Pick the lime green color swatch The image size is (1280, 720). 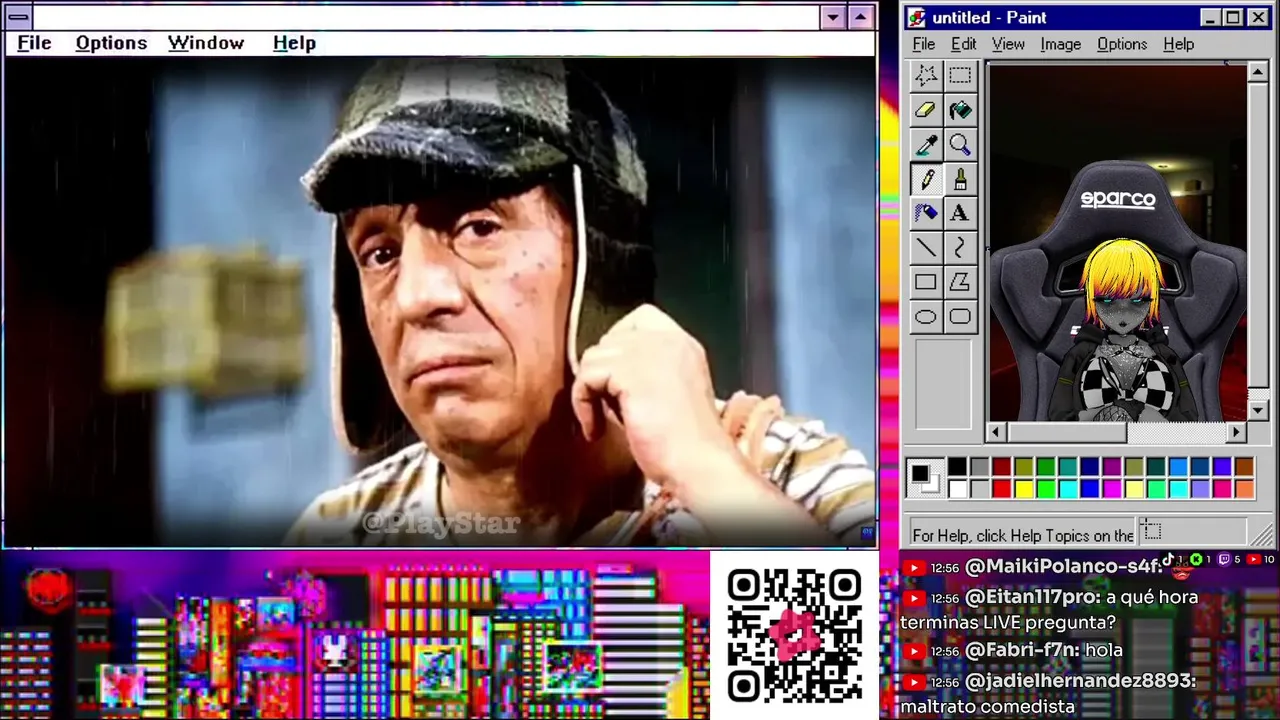(x=1045, y=488)
